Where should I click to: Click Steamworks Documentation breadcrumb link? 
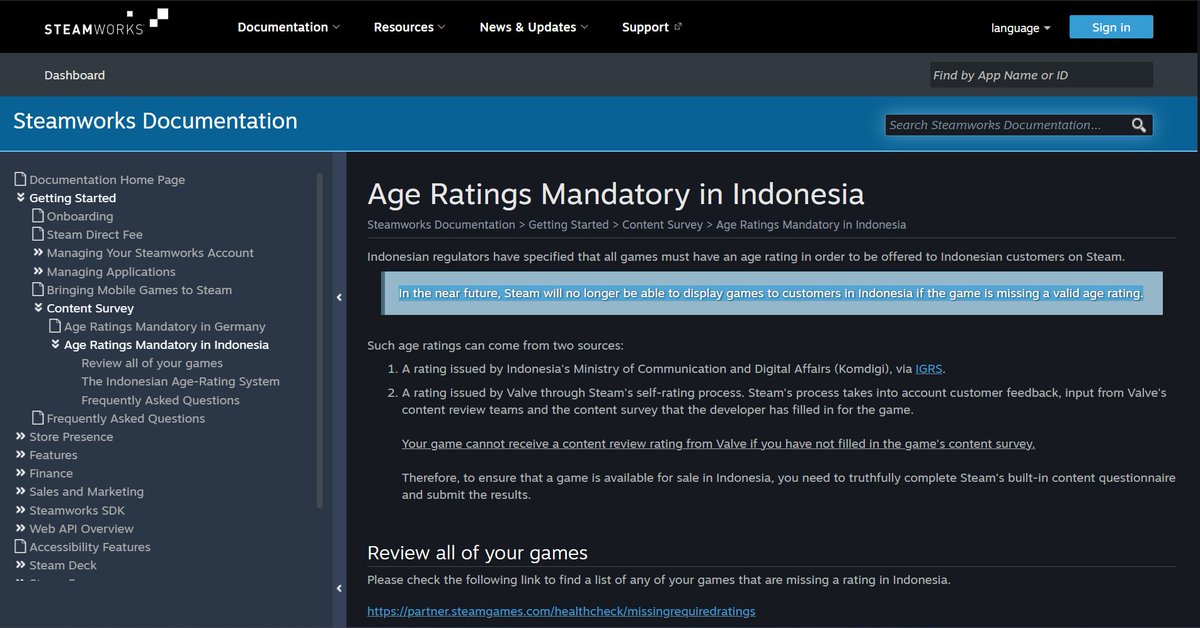pos(441,225)
